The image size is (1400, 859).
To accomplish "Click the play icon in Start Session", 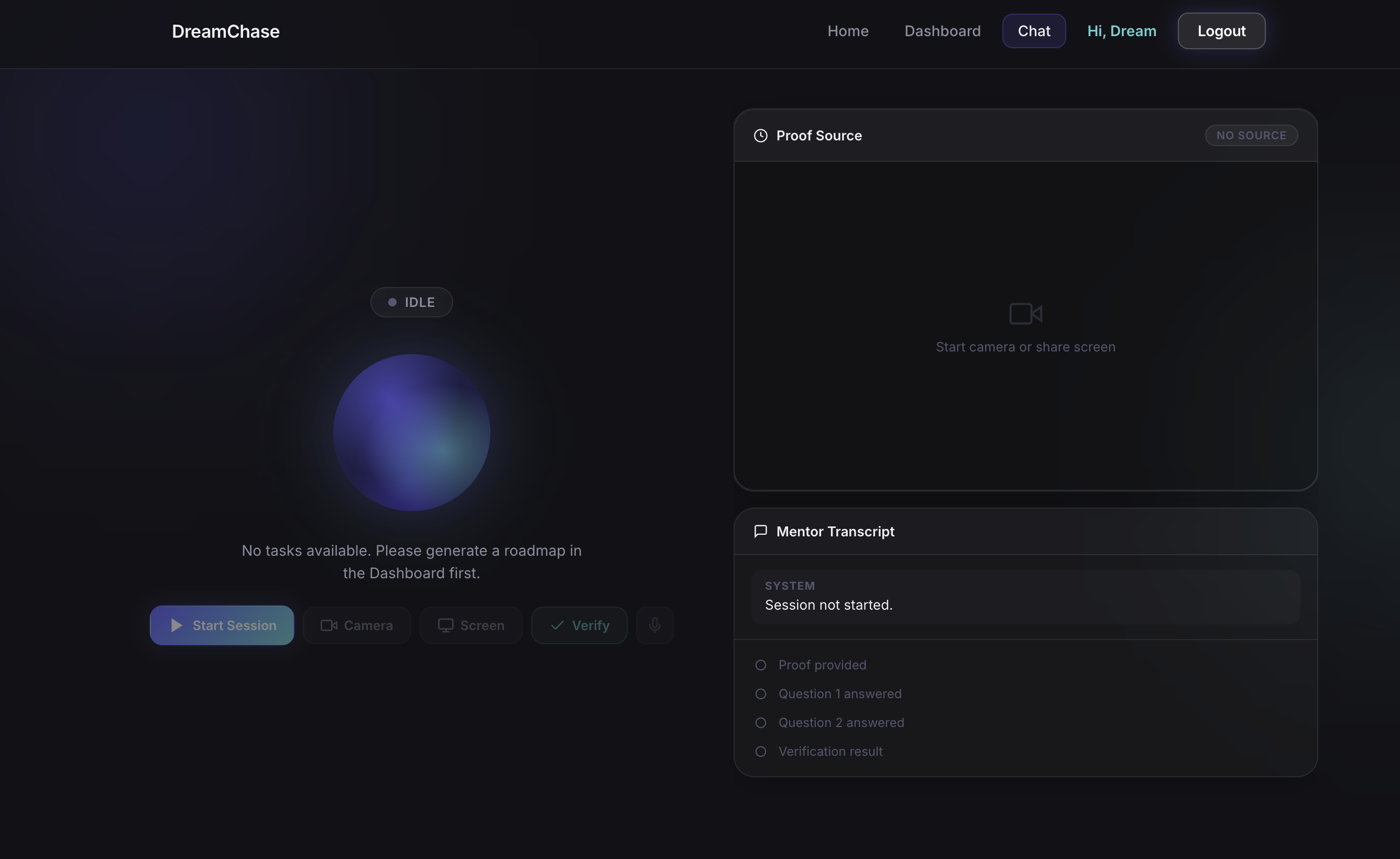I will (x=176, y=625).
